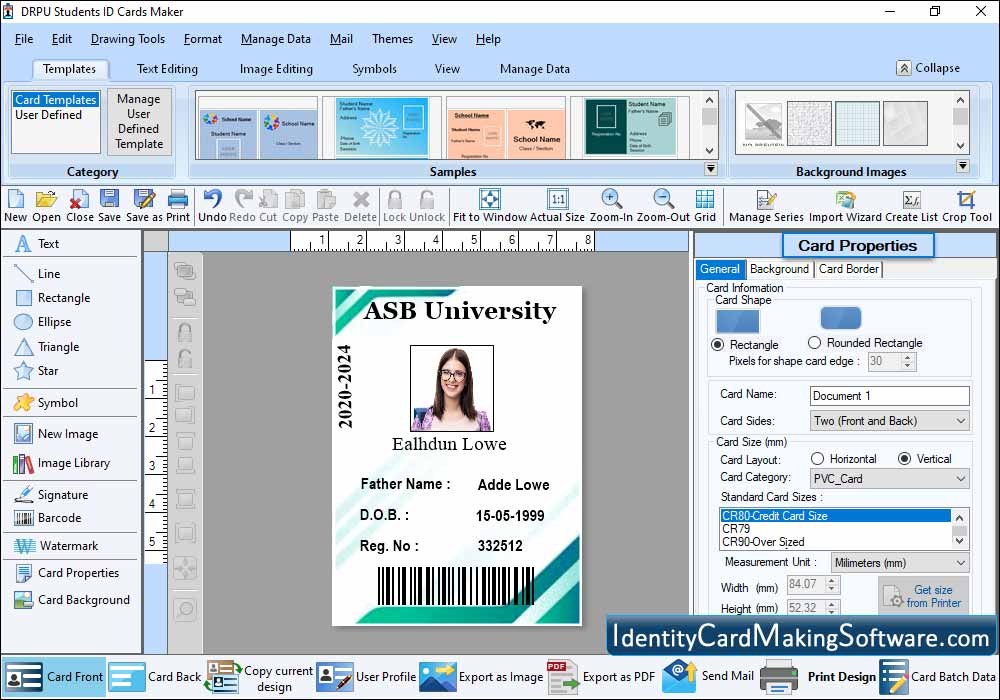Increase pixels for shape card edge

point(908,357)
